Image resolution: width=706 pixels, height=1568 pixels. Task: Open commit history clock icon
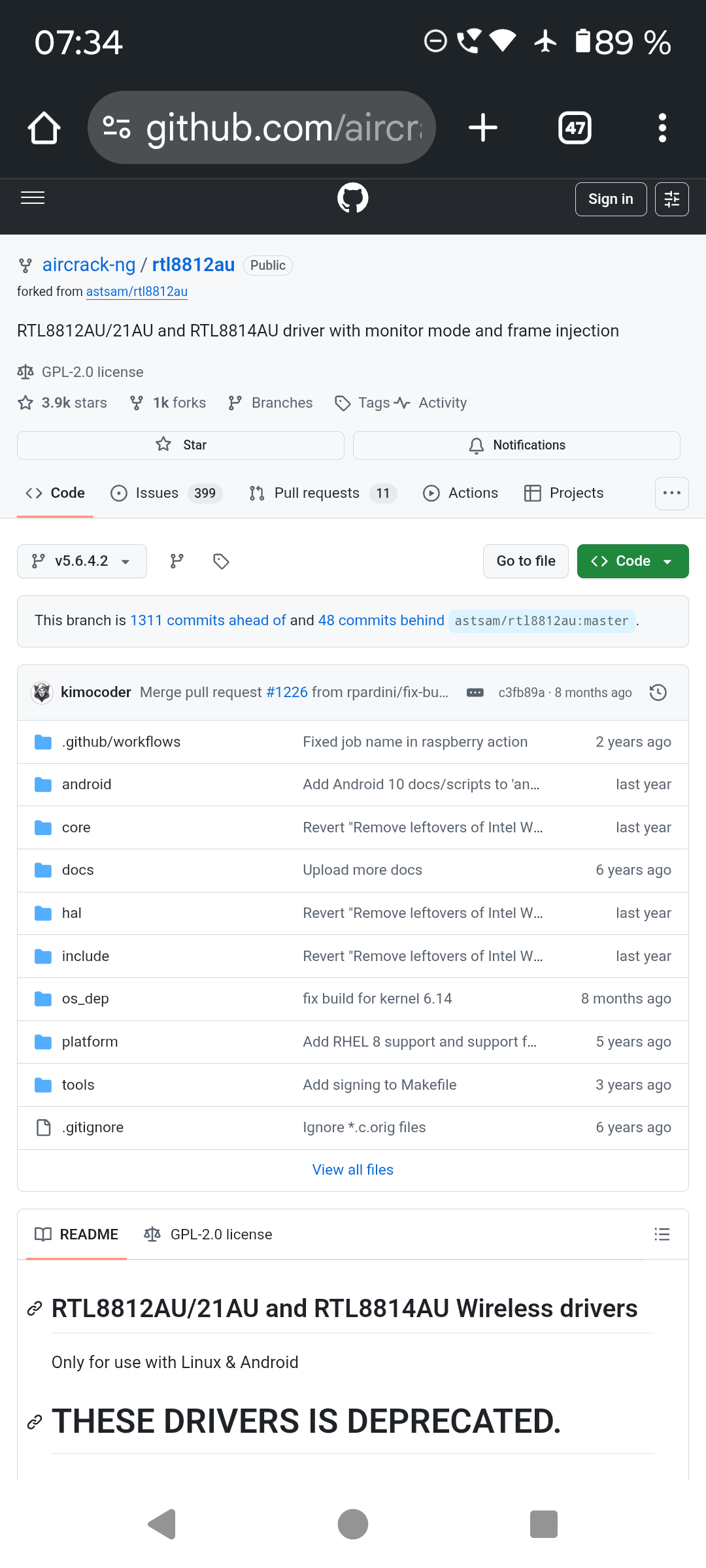tap(658, 693)
